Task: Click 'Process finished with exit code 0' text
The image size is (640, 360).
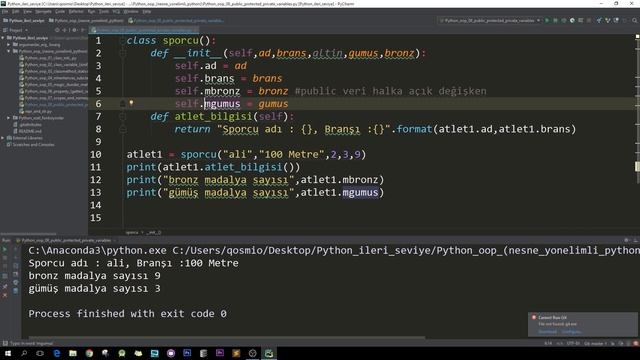Action: pyautogui.click(x=127, y=313)
